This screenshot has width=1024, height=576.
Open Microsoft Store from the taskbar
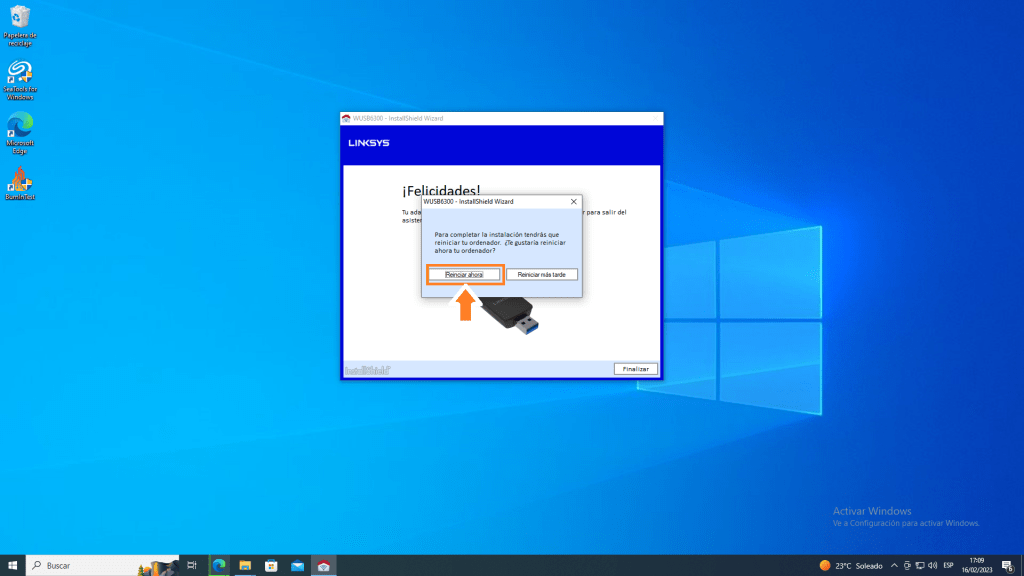(x=271, y=565)
